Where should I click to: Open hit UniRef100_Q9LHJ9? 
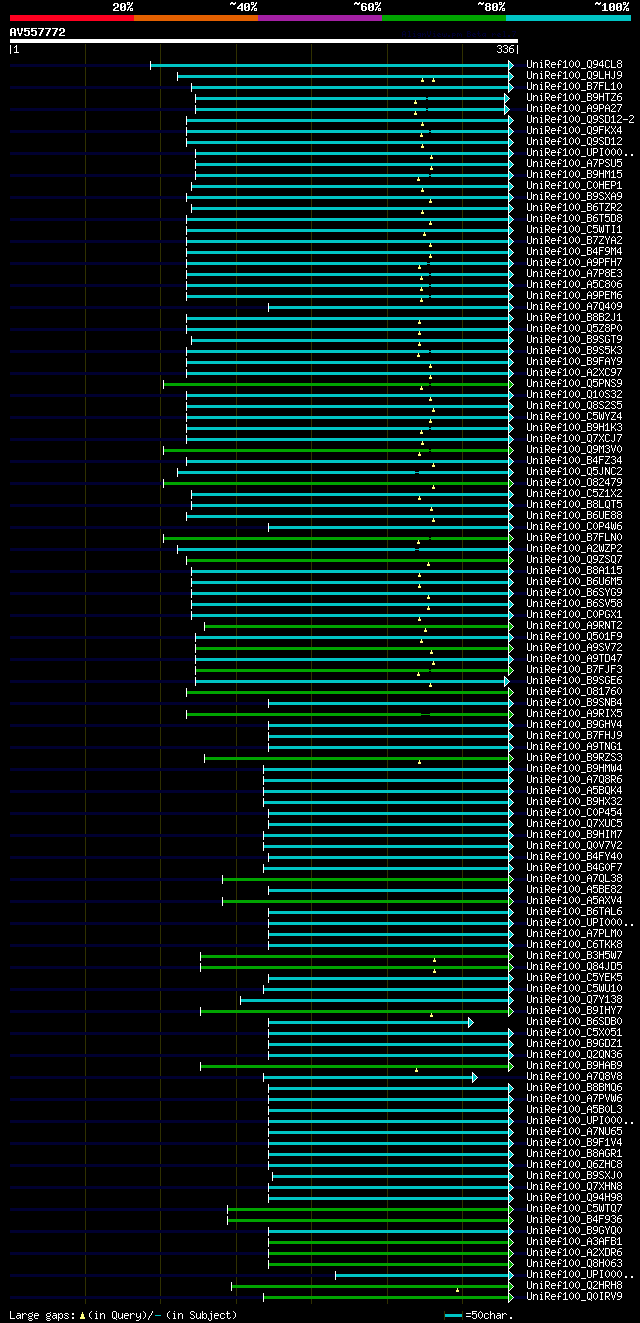574,76
